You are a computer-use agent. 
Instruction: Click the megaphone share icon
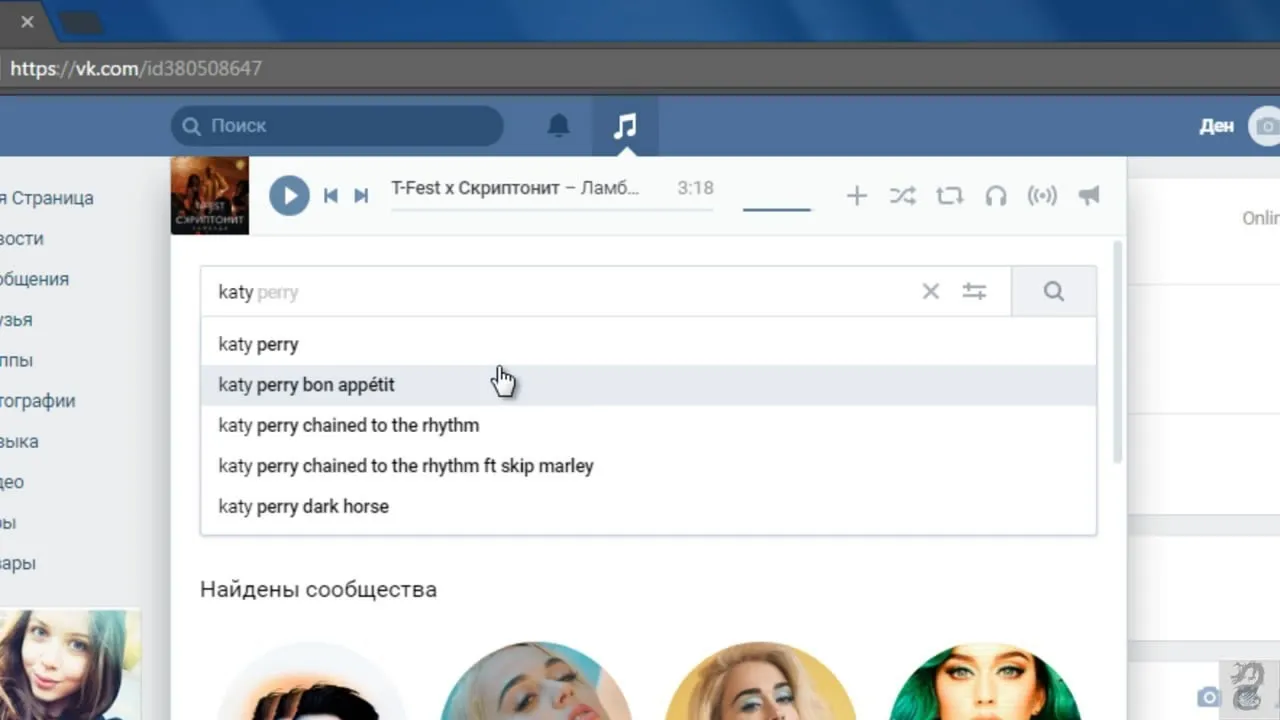[1089, 196]
